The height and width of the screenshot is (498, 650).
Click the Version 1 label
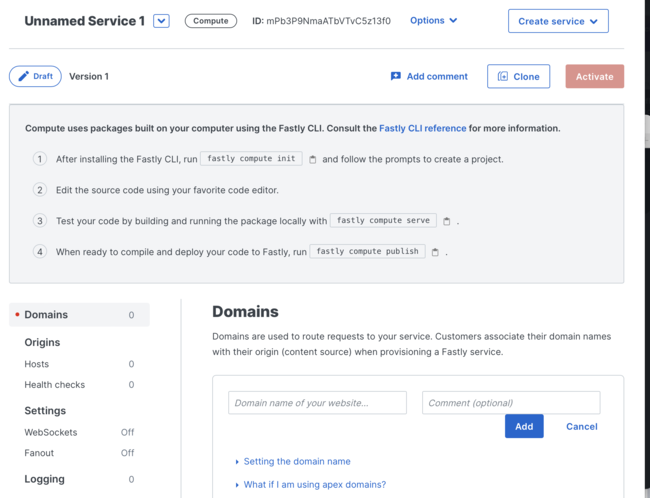[89, 76]
